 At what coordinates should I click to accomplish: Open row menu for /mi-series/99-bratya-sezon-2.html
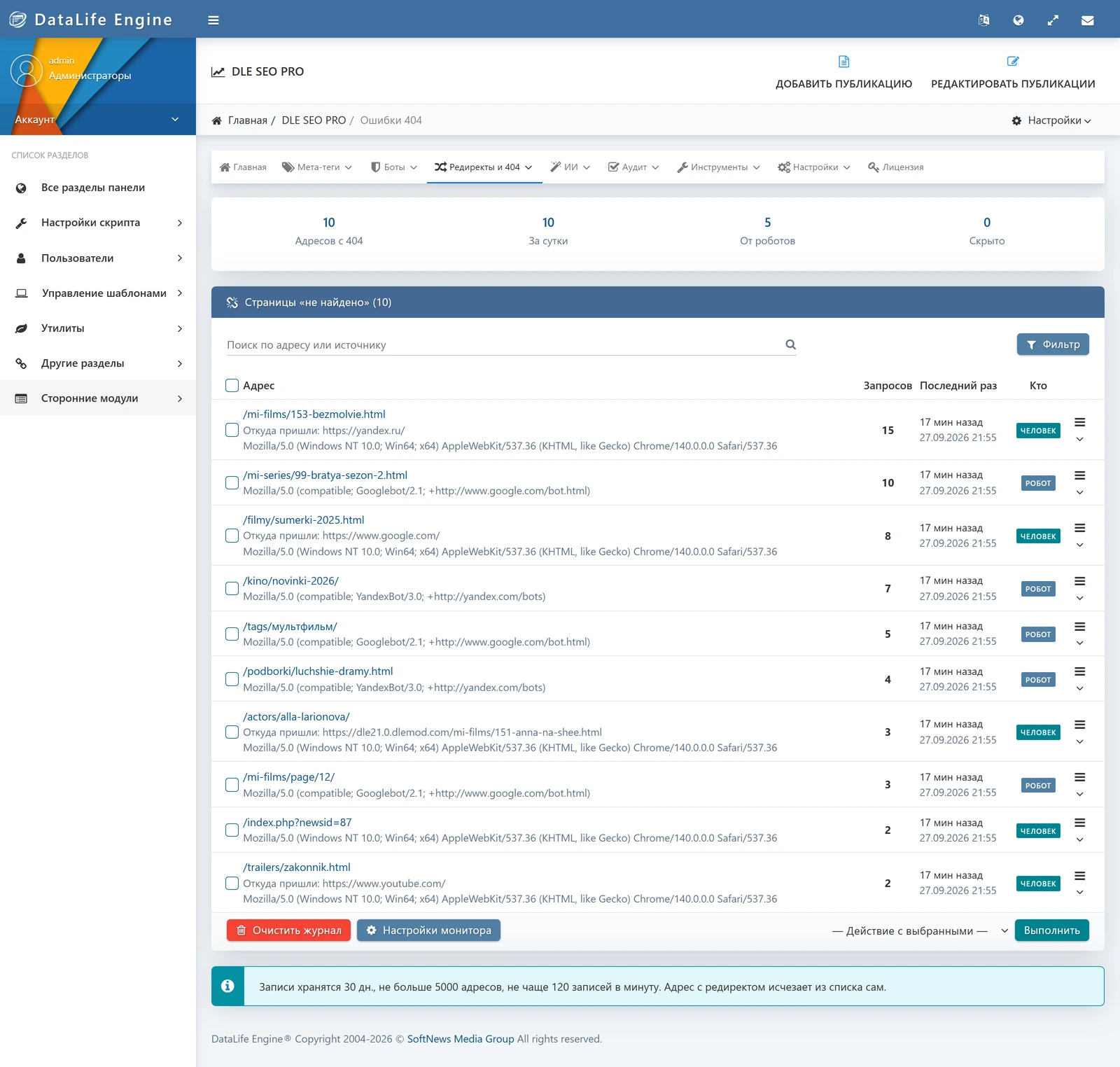[x=1080, y=483]
